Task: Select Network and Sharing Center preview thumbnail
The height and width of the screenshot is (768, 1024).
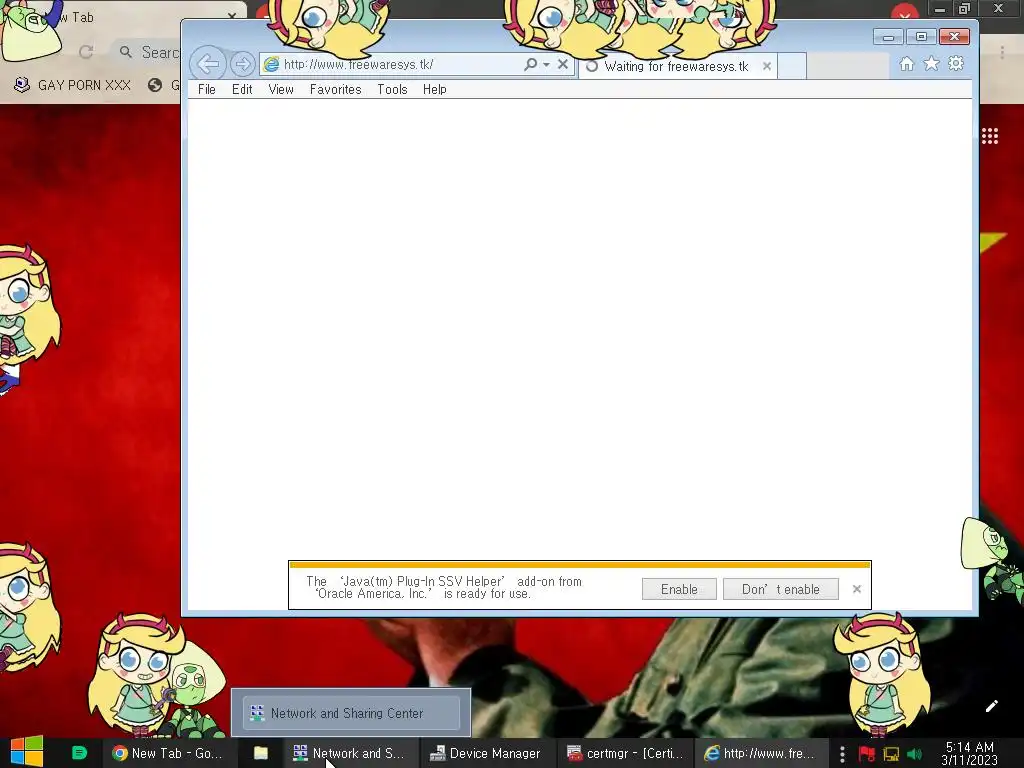Action: pyautogui.click(x=351, y=713)
